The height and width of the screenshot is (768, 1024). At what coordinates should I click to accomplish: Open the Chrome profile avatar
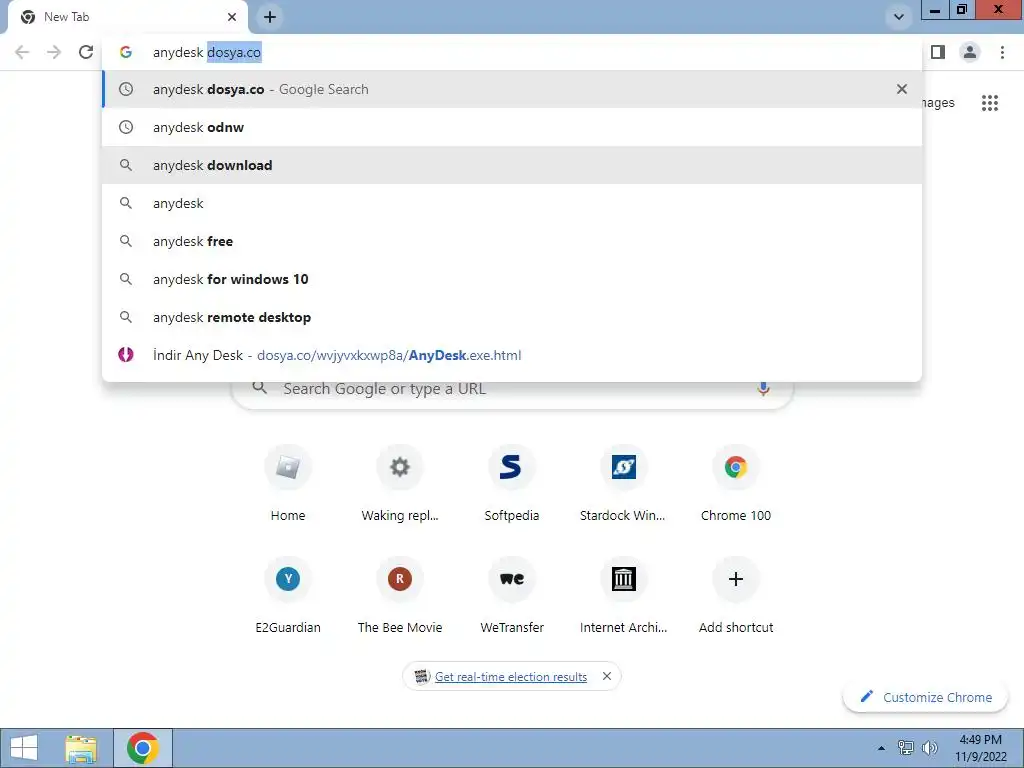click(x=970, y=52)
